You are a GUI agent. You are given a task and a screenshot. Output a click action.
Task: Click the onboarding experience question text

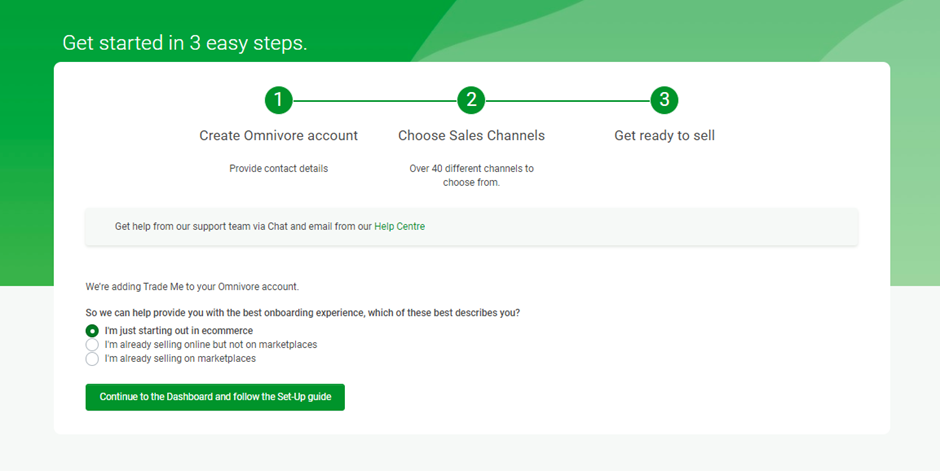click(x=303, y=313)
